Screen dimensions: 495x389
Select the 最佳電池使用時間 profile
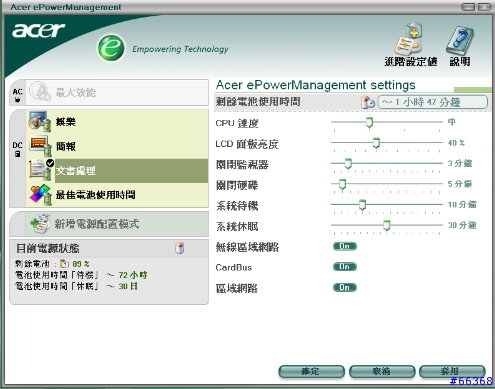coord(117,195)
